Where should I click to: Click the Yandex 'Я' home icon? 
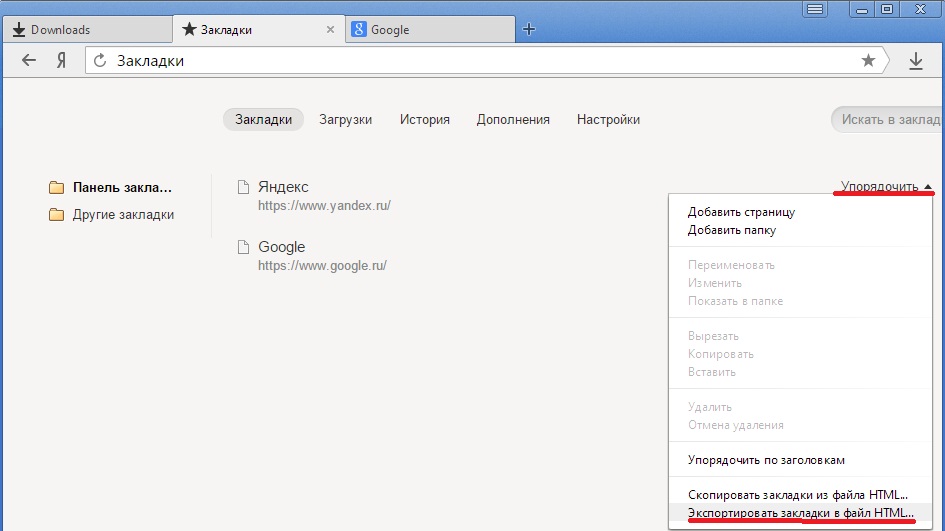pyautogui.click(x=61, y=61)
